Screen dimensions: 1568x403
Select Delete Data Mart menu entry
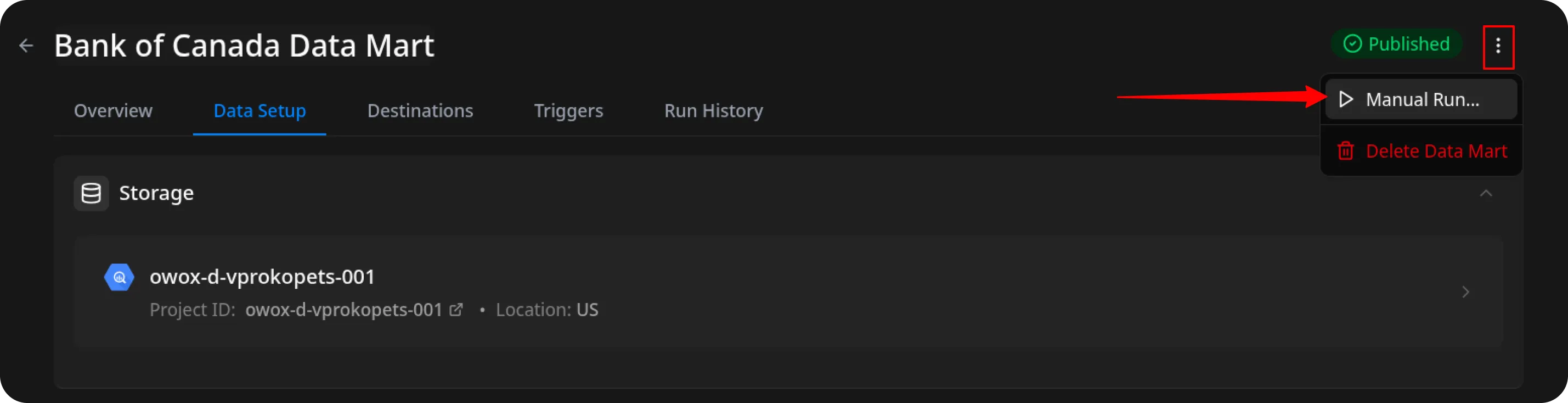tap(1436, 151)
